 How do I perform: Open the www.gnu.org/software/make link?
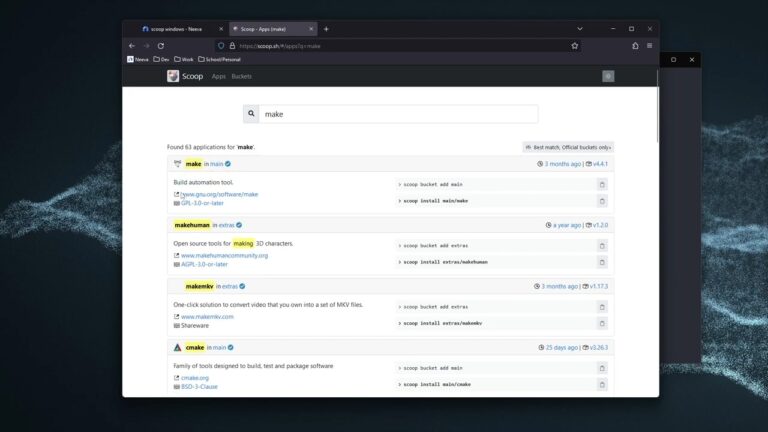(219, 194)
